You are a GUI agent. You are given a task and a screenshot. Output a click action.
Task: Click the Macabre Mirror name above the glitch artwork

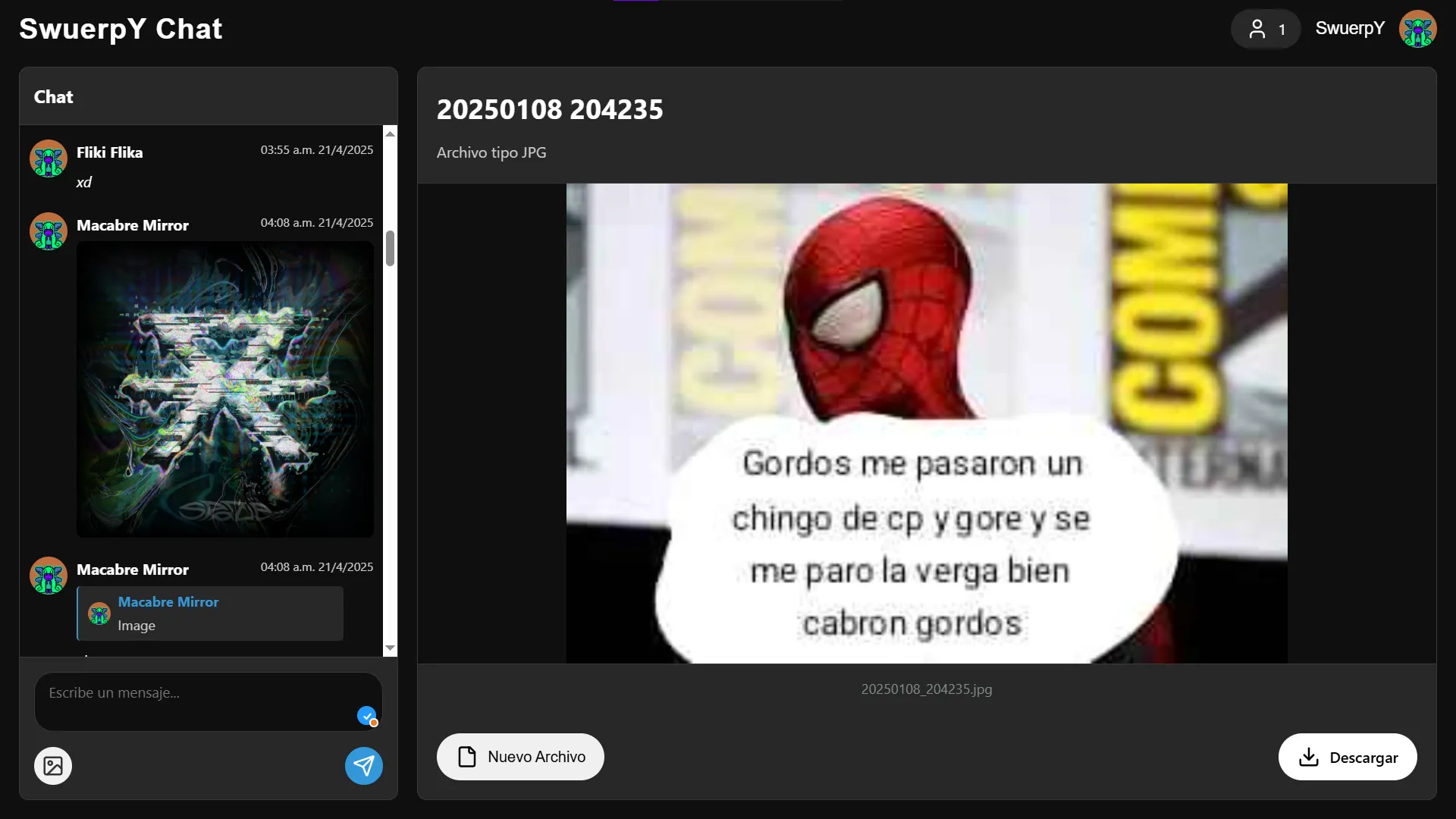(133, 225)
